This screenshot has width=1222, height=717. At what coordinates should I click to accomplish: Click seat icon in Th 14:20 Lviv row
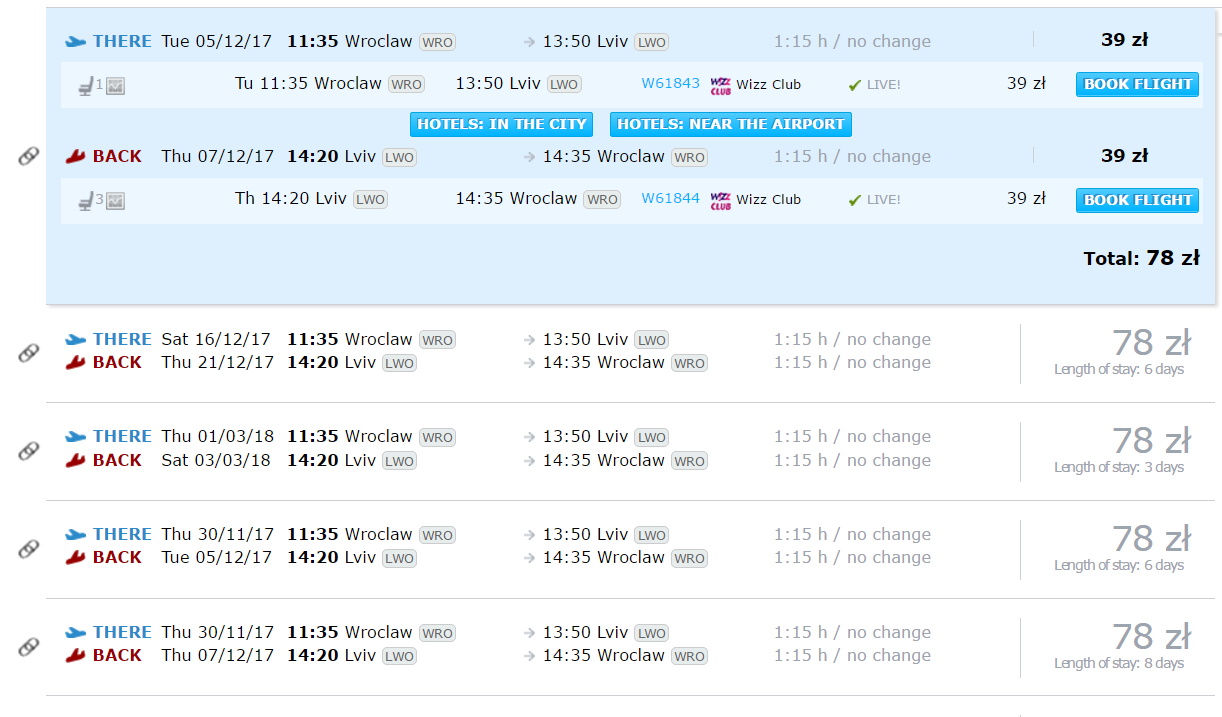tap(87, 201)
